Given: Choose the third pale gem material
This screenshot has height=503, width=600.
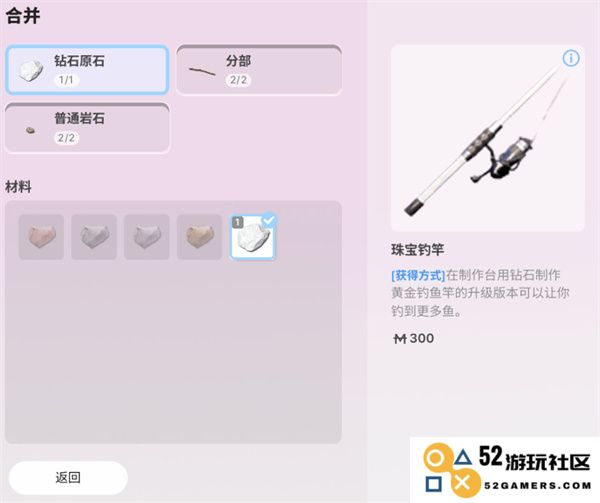Looking at the screenshot, I should point(147,237).
